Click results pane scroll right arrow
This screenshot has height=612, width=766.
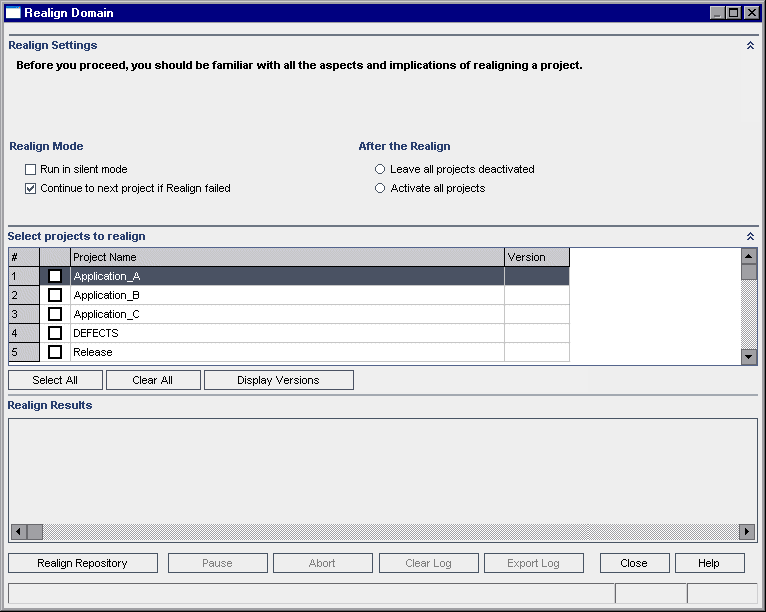click(x=746, y=531)
